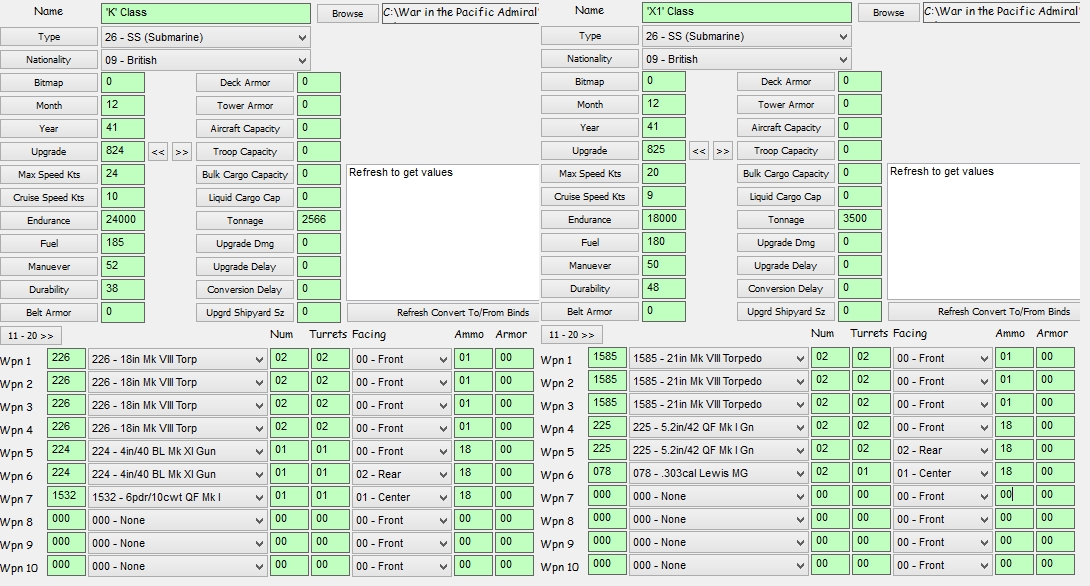Viewport: 1090px width, 586px height.
Task: Click X1 Wpn 6 Turrets field showing 01
Action: tap(871, 472)
